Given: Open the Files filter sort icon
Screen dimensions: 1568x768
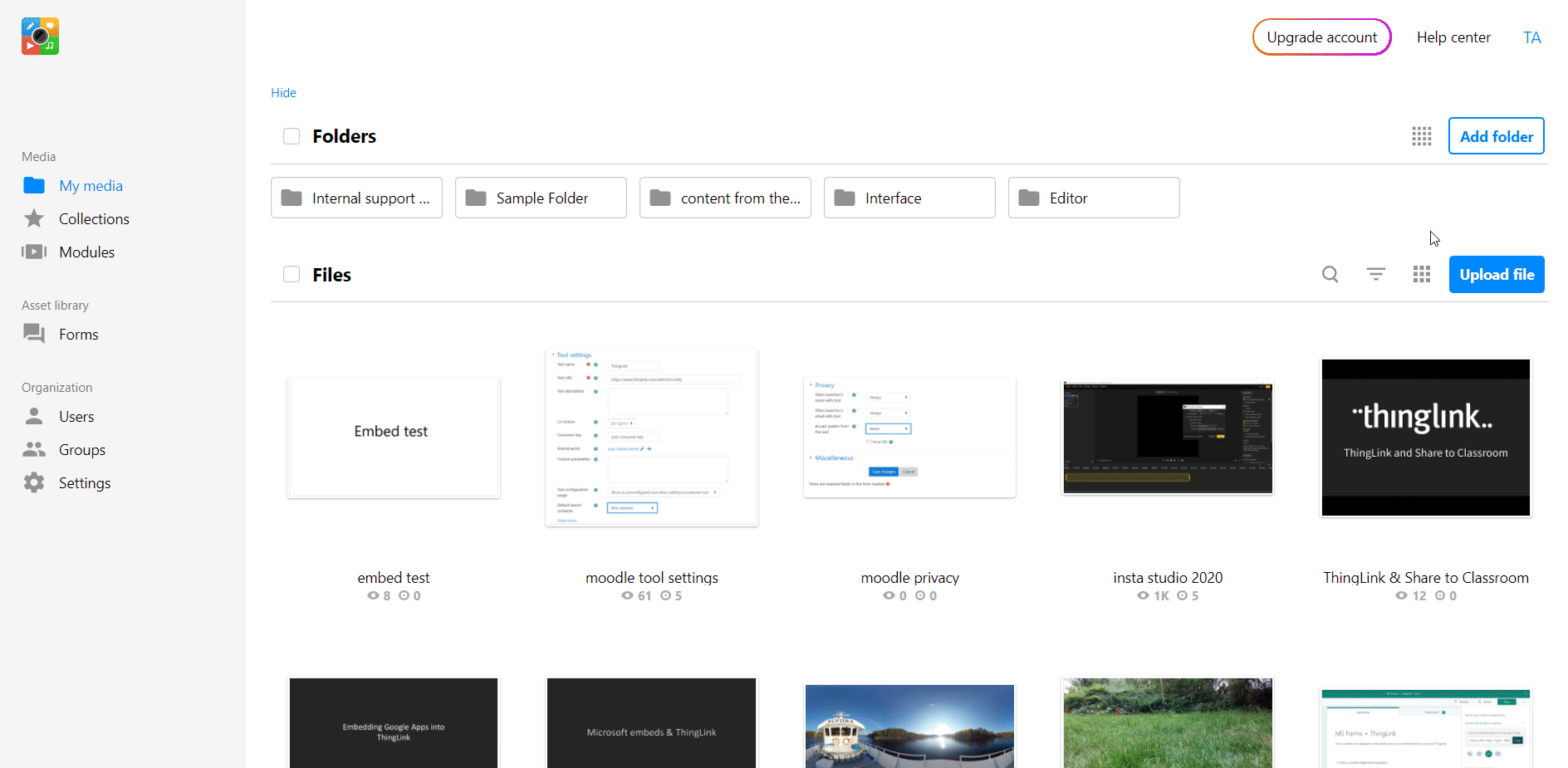Looking at the screenshot, I should point(1376,274).
